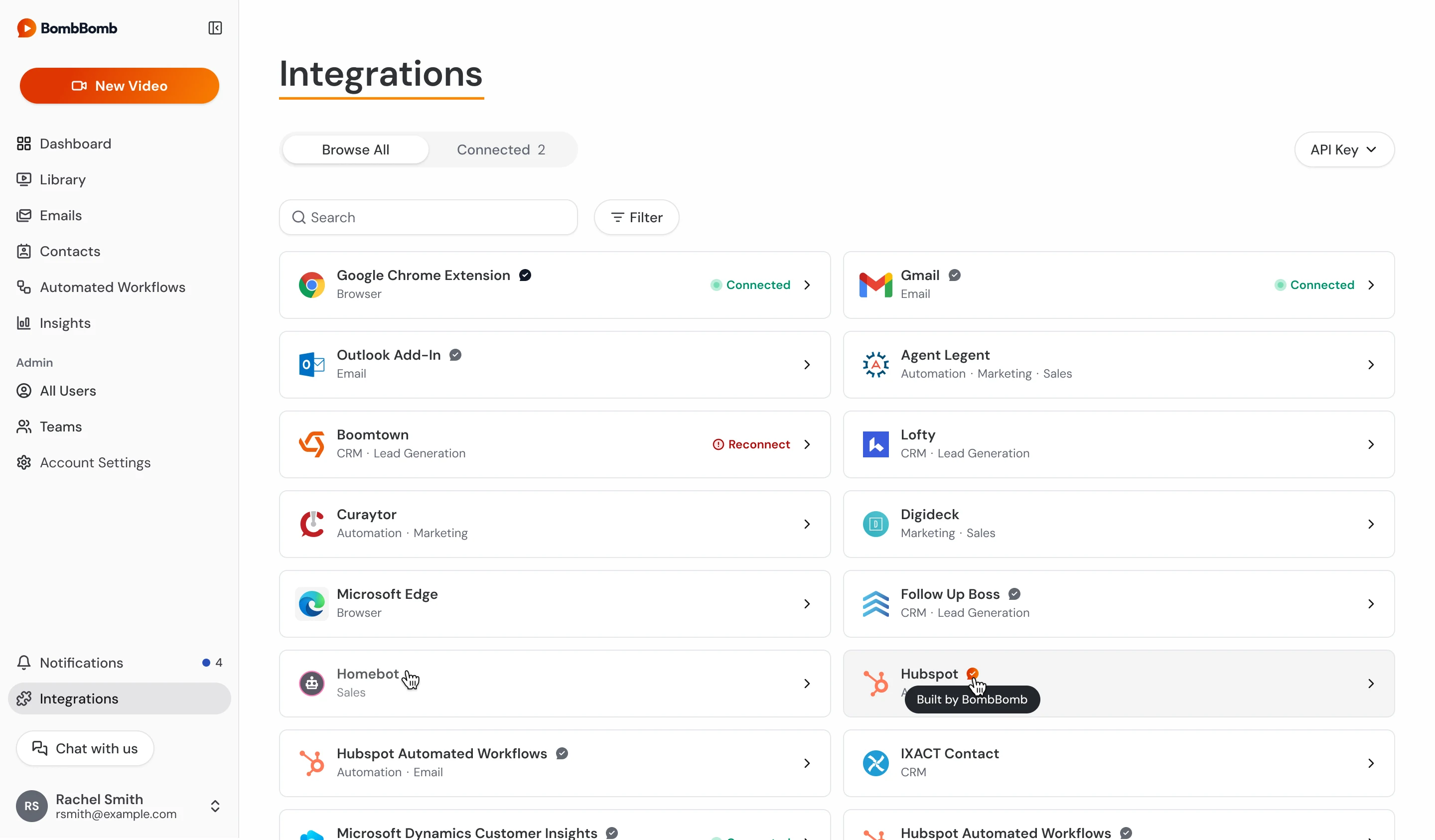Click the Lofty logo icon
Image resolution: width=1435 pixels, height=840 pixels.
click(875, 444)
